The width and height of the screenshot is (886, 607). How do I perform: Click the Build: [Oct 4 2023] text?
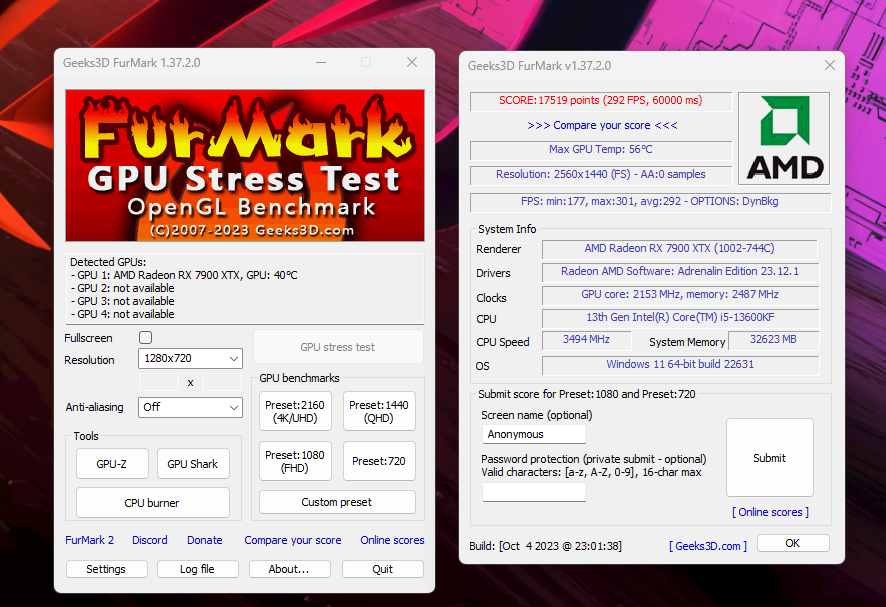tap(545, 546)
